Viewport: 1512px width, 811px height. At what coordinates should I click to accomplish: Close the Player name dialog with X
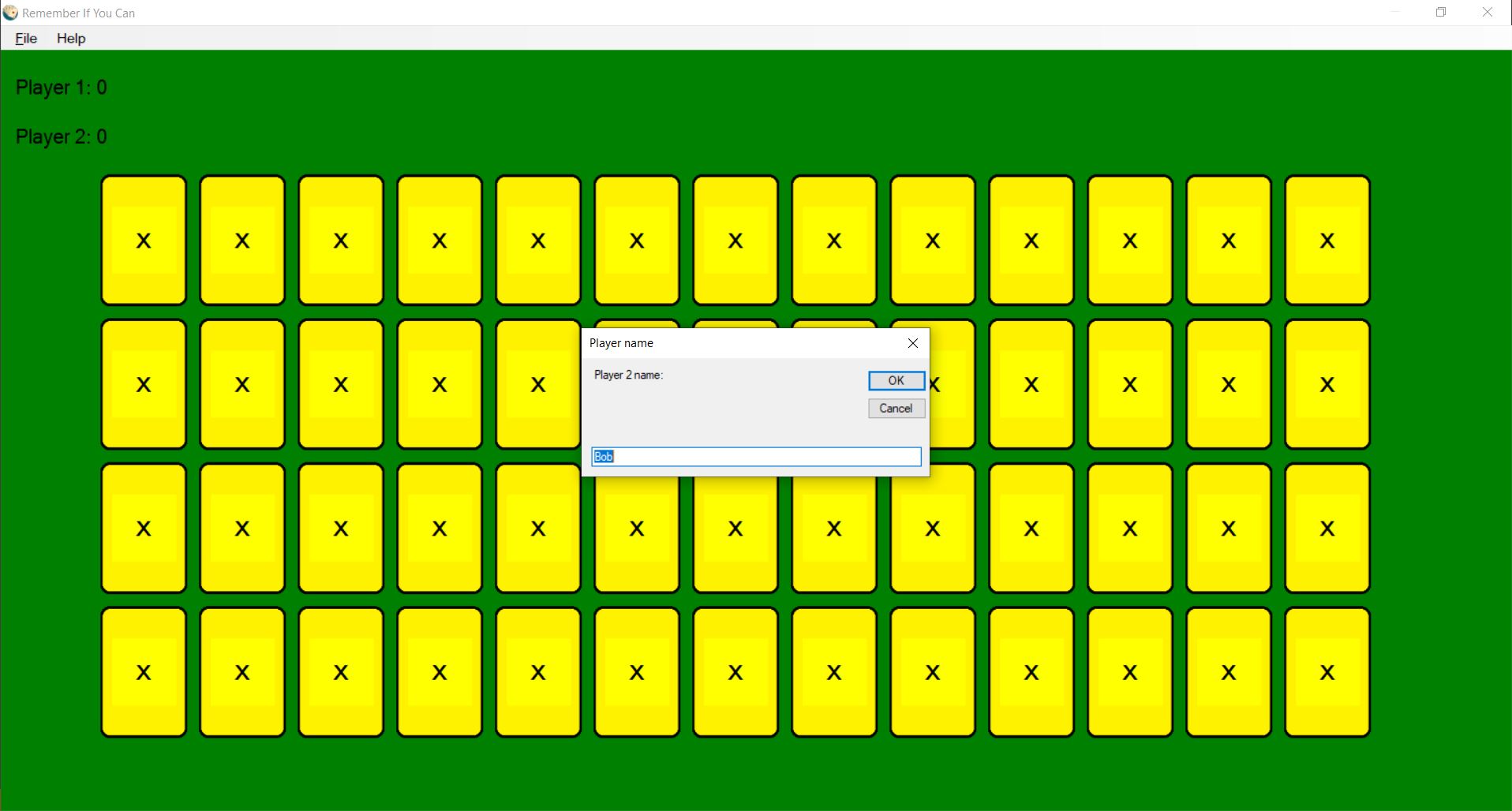[x=912, y=343]
